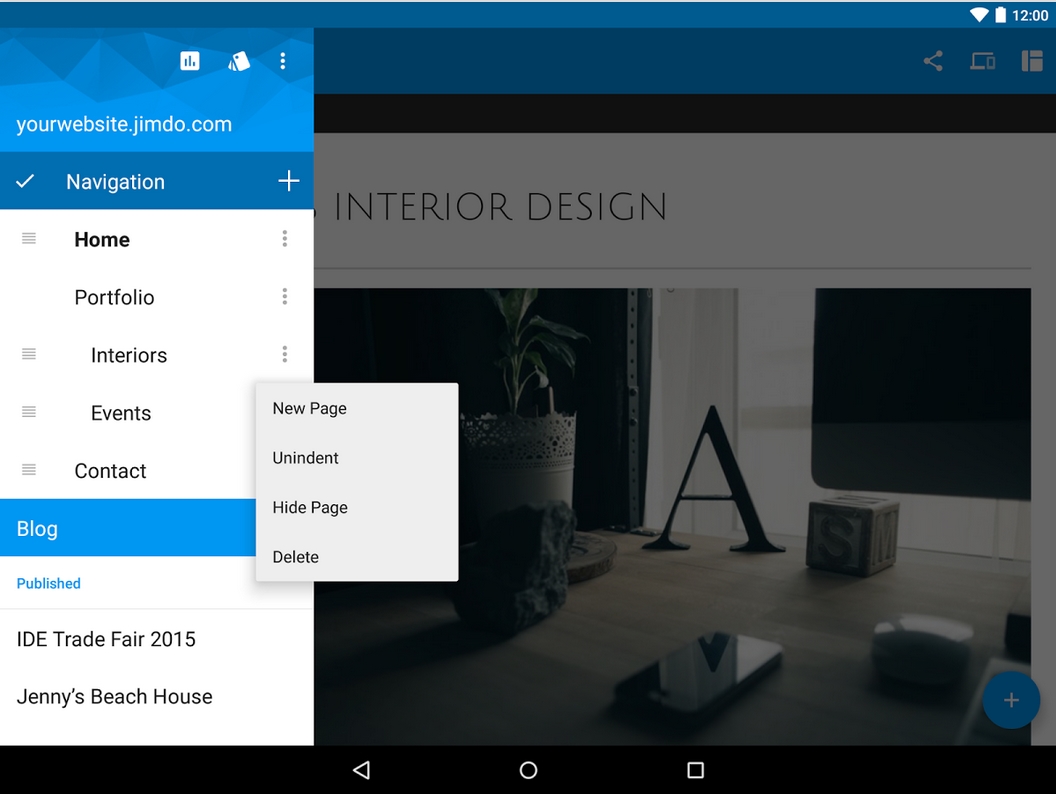Viewport: 1056px width, 794px height.
Task: Open the drawer overflow menu
Action: tap(283, 61)
